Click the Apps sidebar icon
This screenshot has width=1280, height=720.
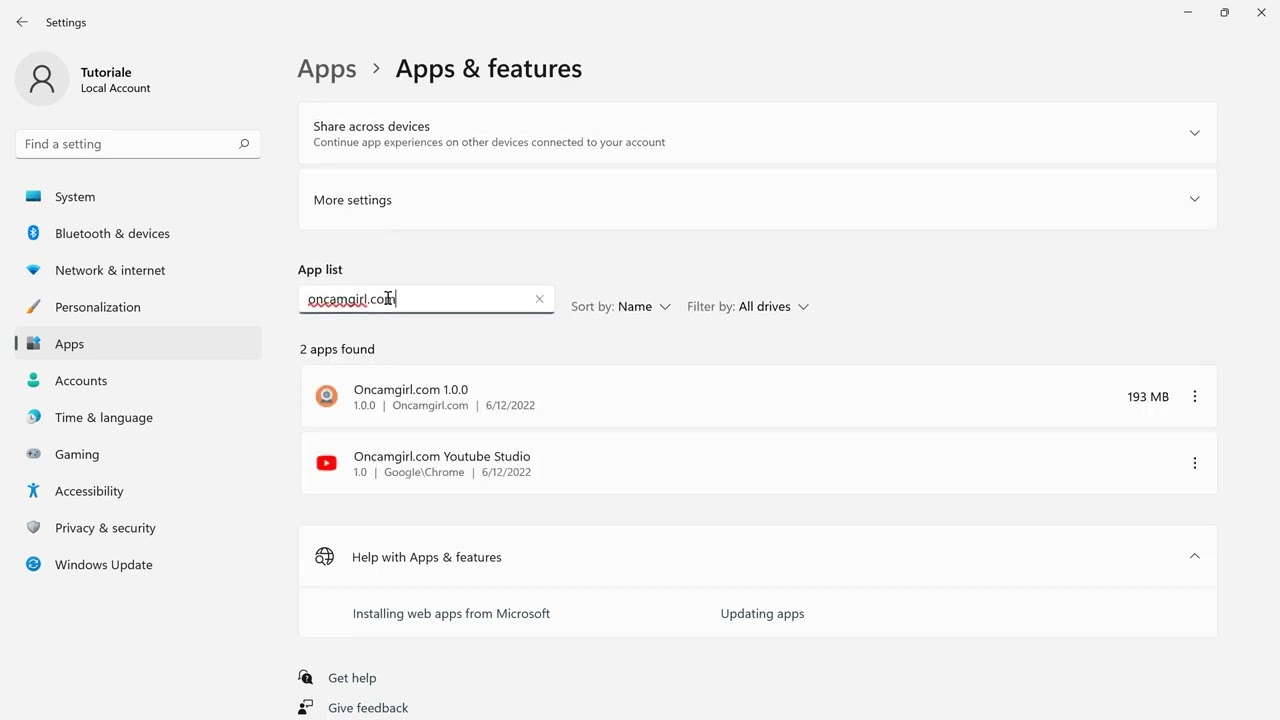(x=34, y=344)
